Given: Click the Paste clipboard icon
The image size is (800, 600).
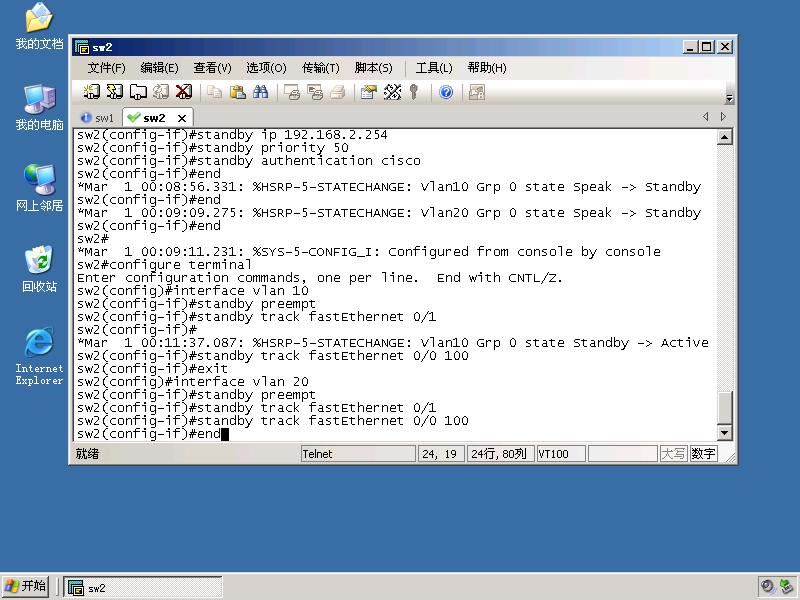Looking at the screenshot, I should tap(238, 92).
